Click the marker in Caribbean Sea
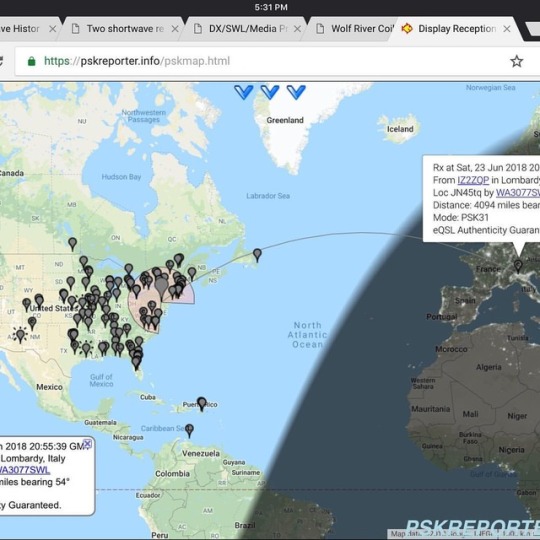The width and height of the screenshot is (540, 540). (x=189, y=431)
